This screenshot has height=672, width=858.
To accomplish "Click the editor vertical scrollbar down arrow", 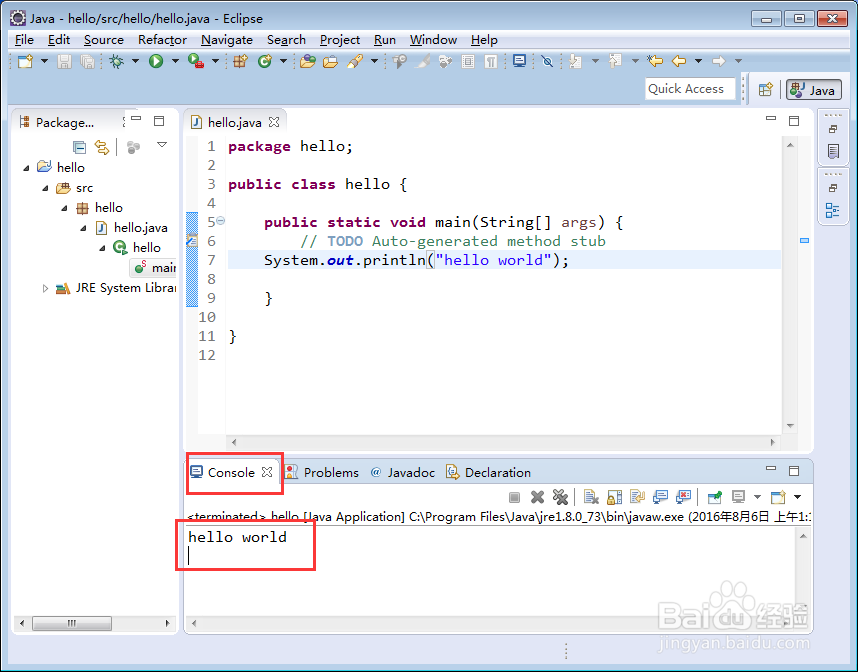I will (790, 426).
